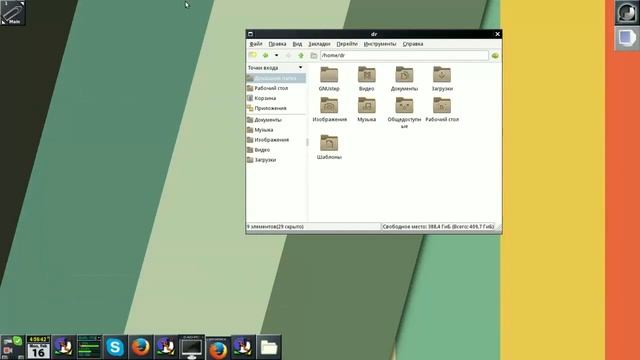The width and height of the screenshot is (640, 360).
Task: Launch Firefox icon next to Skype
Action: (141, 347)
